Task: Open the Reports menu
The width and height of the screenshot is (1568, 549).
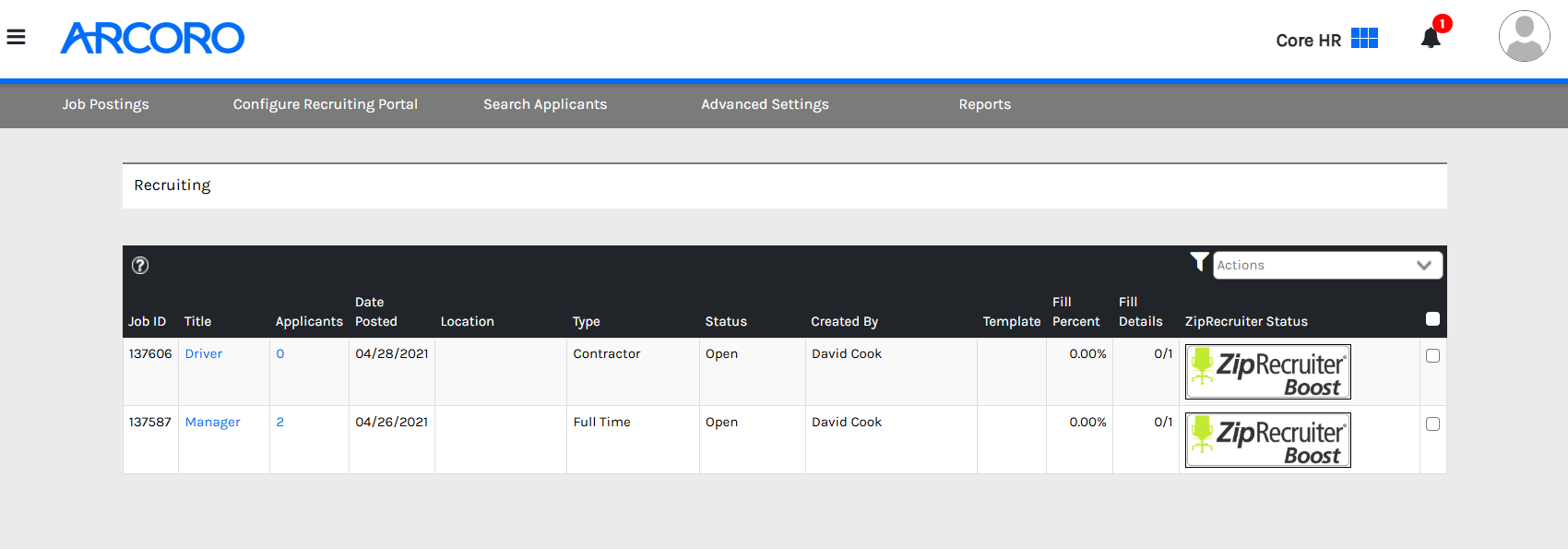Action: point(984,104)
